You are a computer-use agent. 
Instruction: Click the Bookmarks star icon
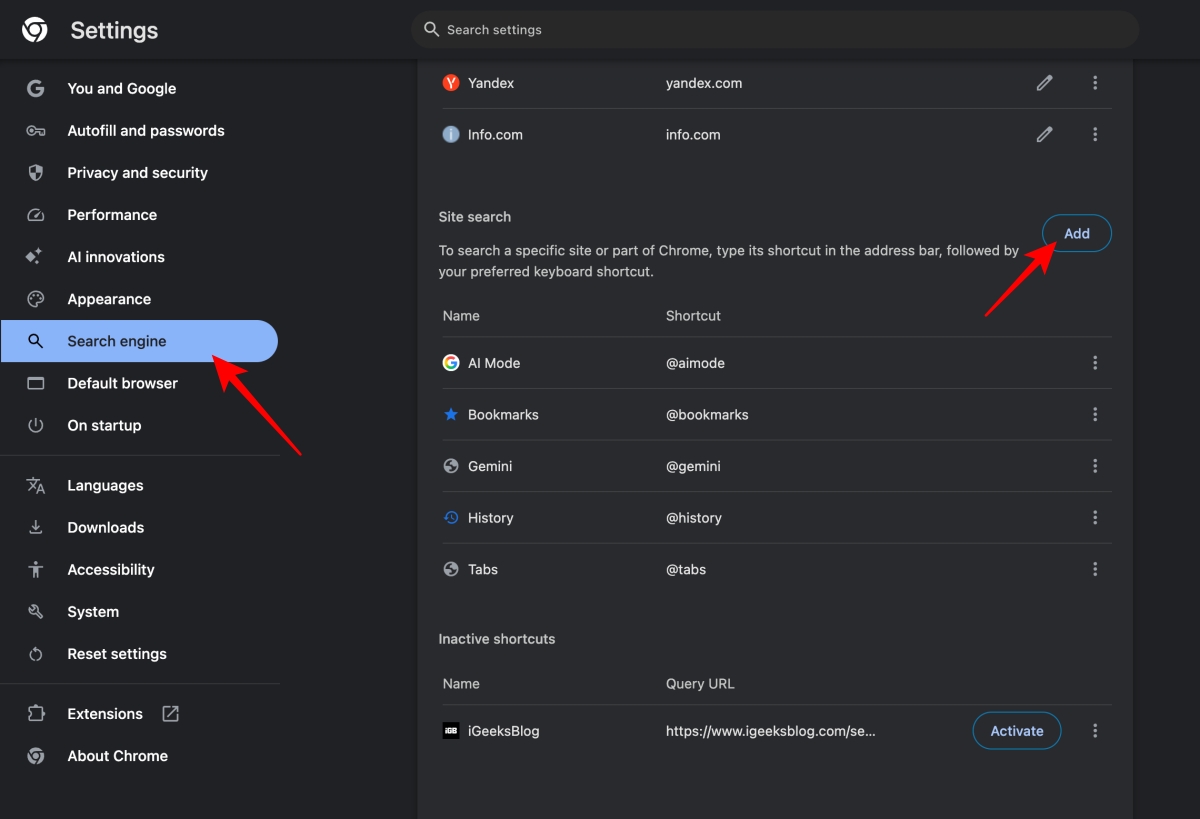pyautogui.click(x=451, y=414)
